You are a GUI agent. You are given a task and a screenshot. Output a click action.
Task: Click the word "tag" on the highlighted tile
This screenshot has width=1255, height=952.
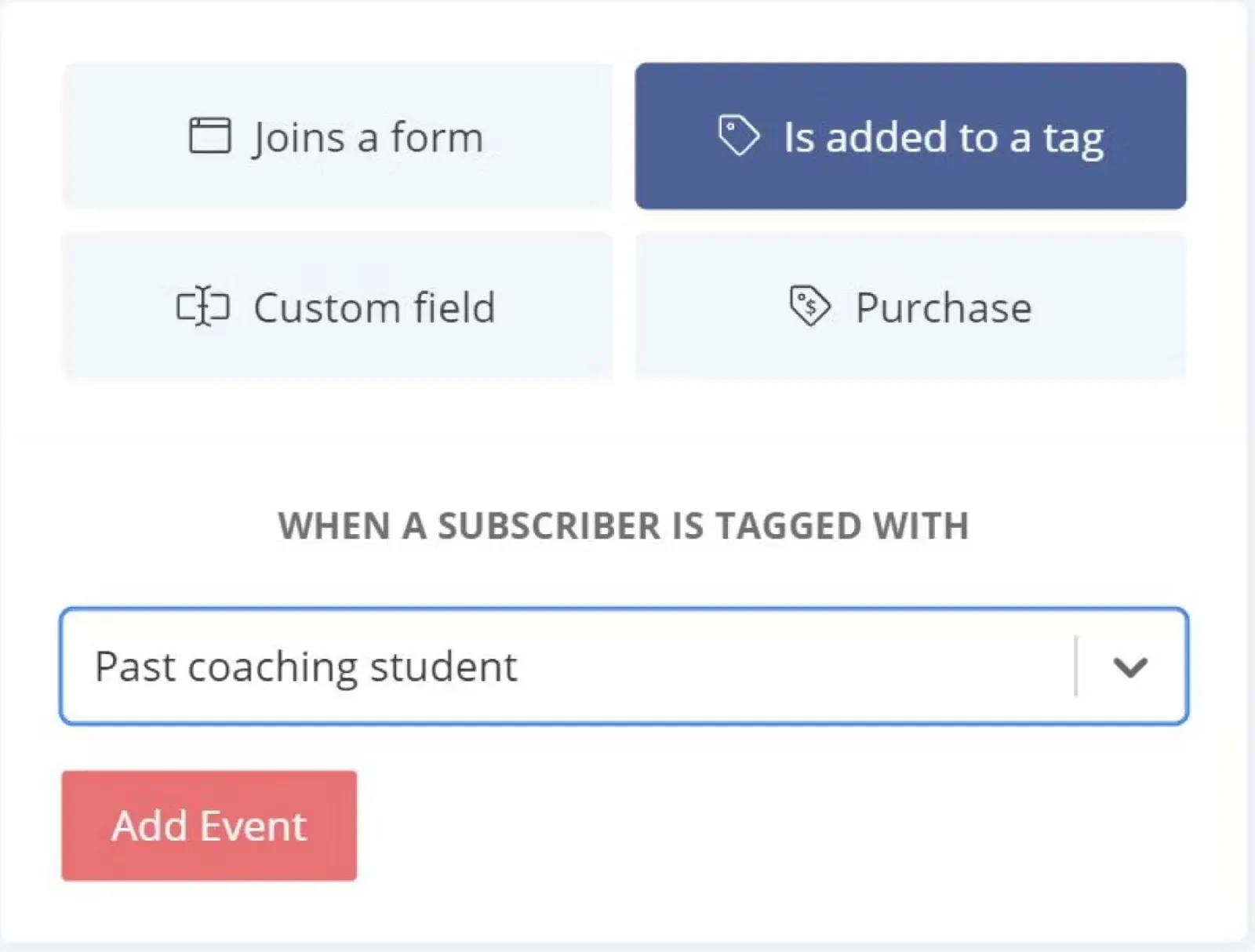click(x=1073, y=139)
